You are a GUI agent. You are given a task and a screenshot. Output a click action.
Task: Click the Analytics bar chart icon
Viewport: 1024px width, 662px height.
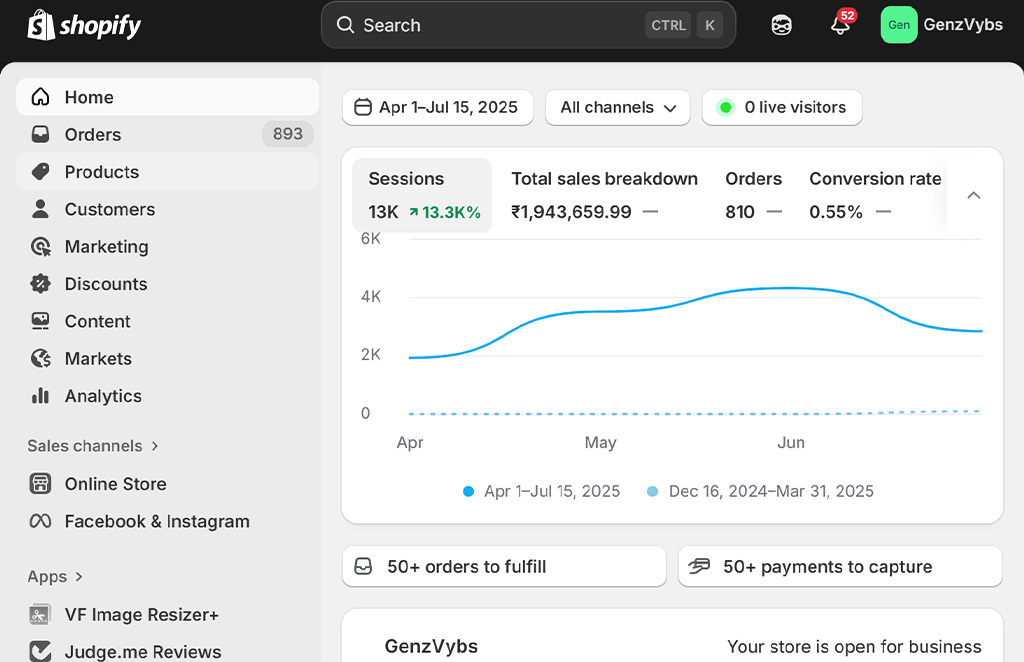coord(40,396)
